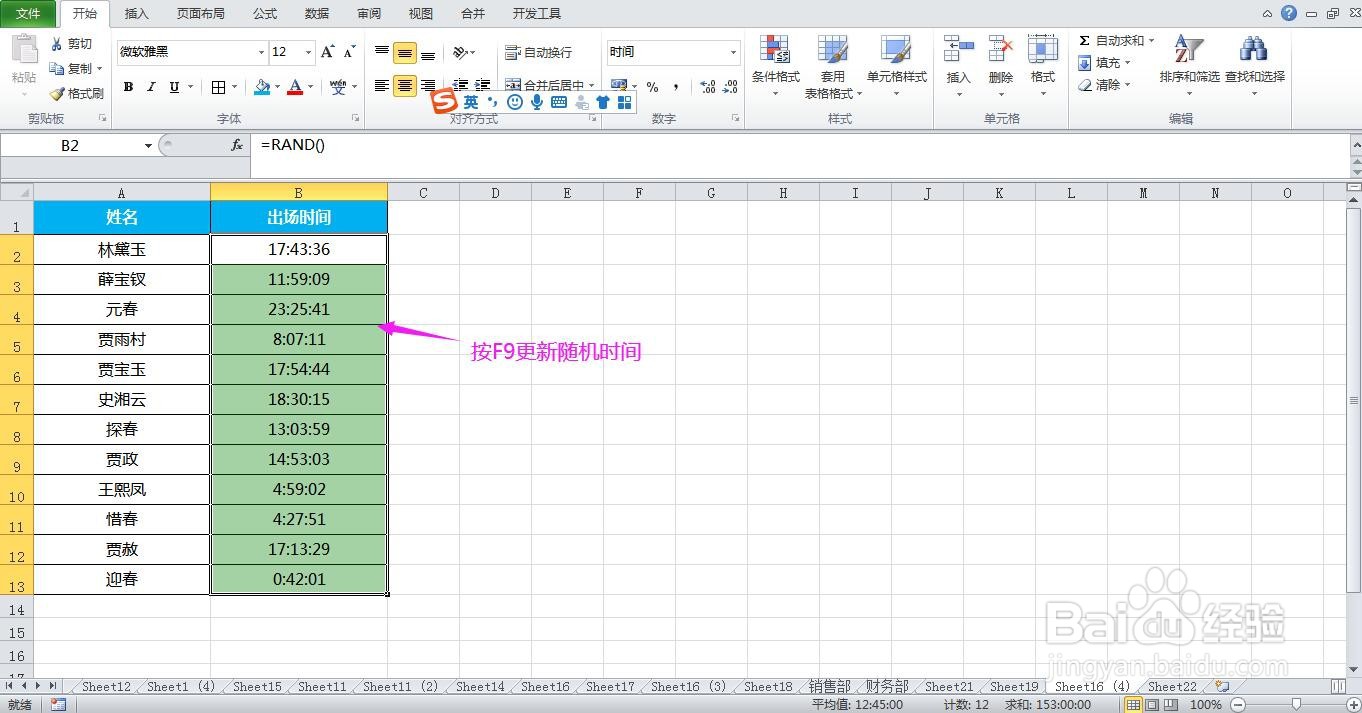1362x713 pixels.
Task: Open the phonetic guide (wén) tool
Action: tap(338, 87)
